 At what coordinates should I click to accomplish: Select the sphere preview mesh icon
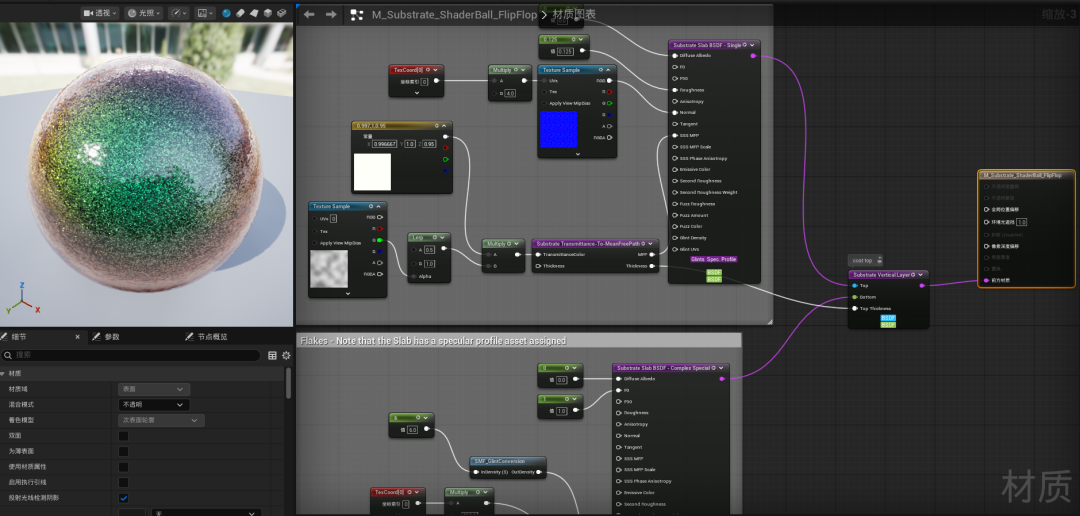pyautogui.click(x=227, y=13)
